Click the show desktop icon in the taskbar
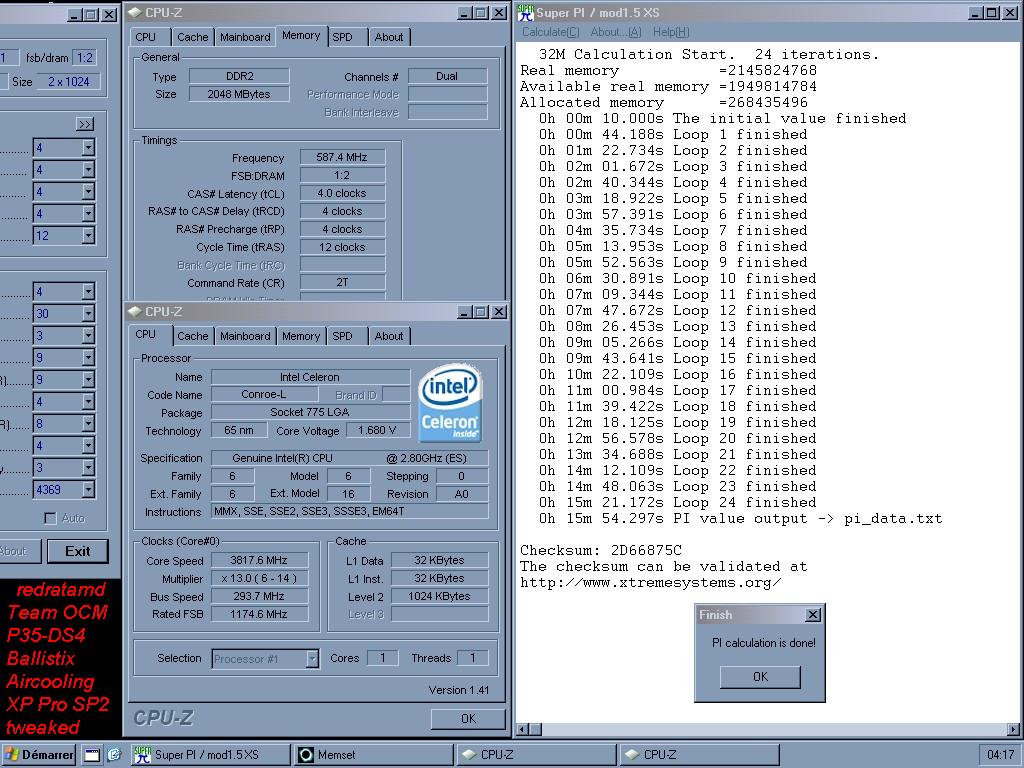Screen dimensions: 1024x768 (x=92, y=755)
